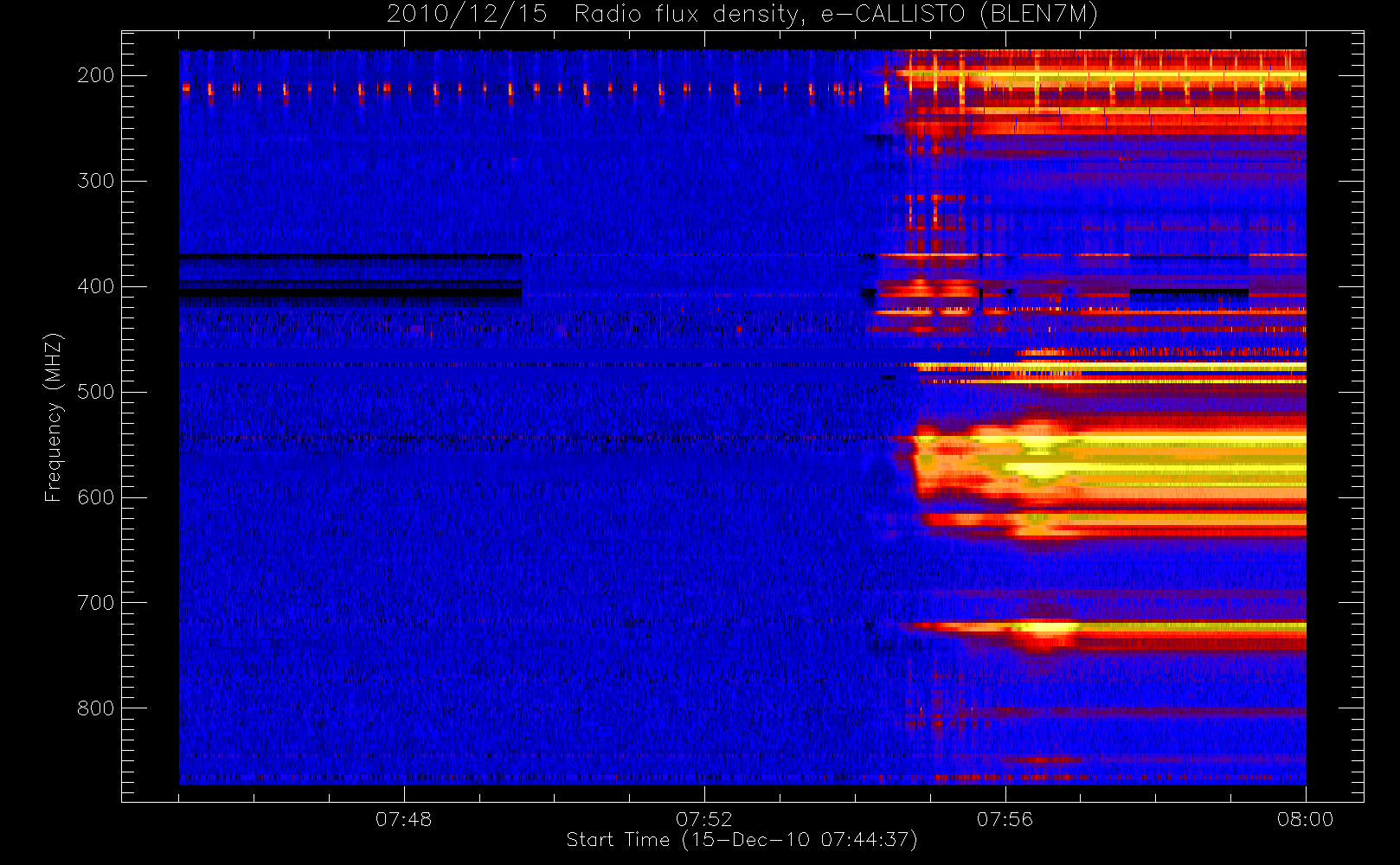Viewport: 1400px width, 865px height.
Task: Click the 800 frequency tick label
Action: coord(95,708)
